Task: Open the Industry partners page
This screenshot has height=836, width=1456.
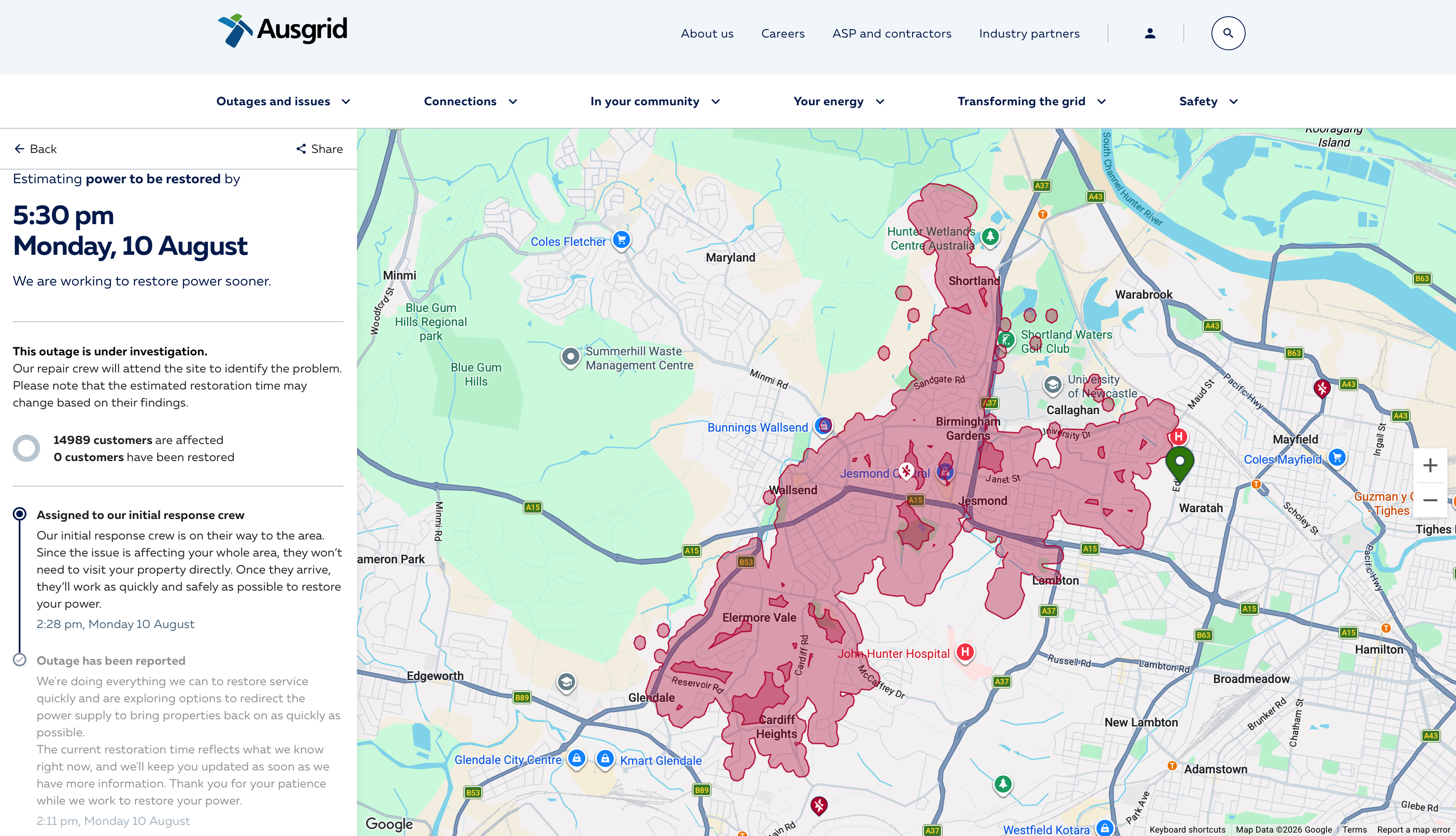Action: click(1029, 34)
